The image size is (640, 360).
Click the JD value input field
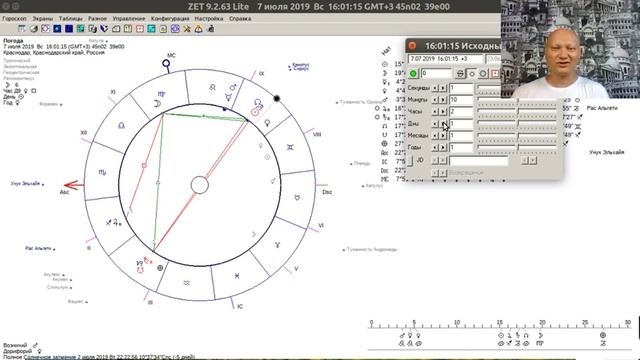[479, 160]
